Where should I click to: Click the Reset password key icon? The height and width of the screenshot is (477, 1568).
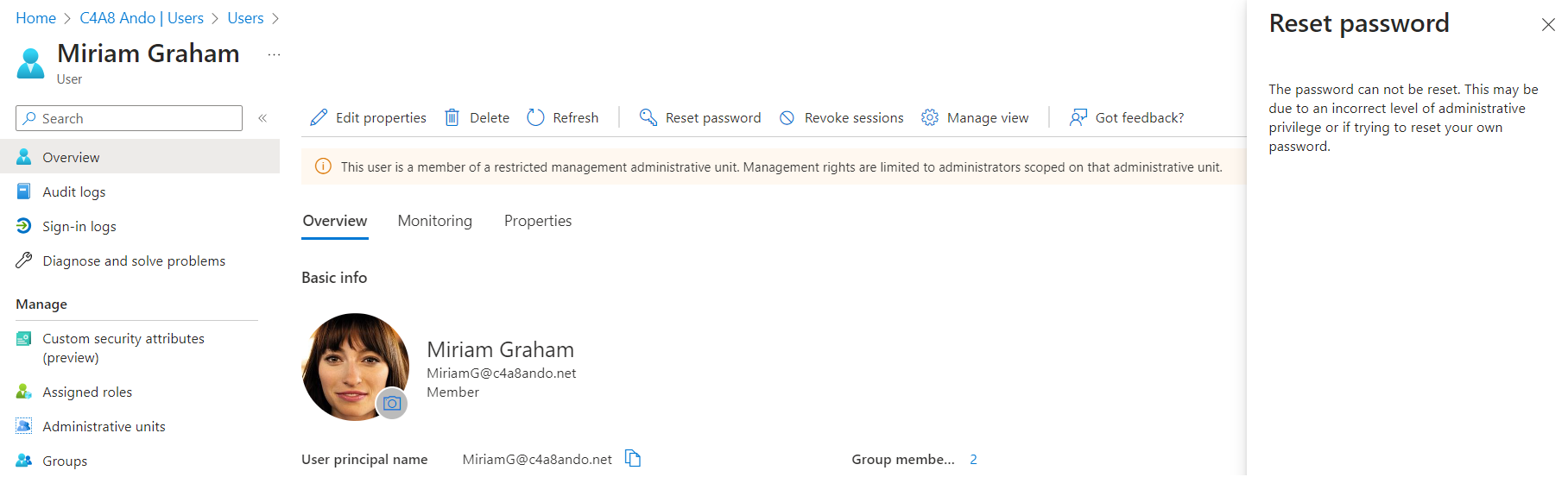pyautogui.click(x=648, y=117)
